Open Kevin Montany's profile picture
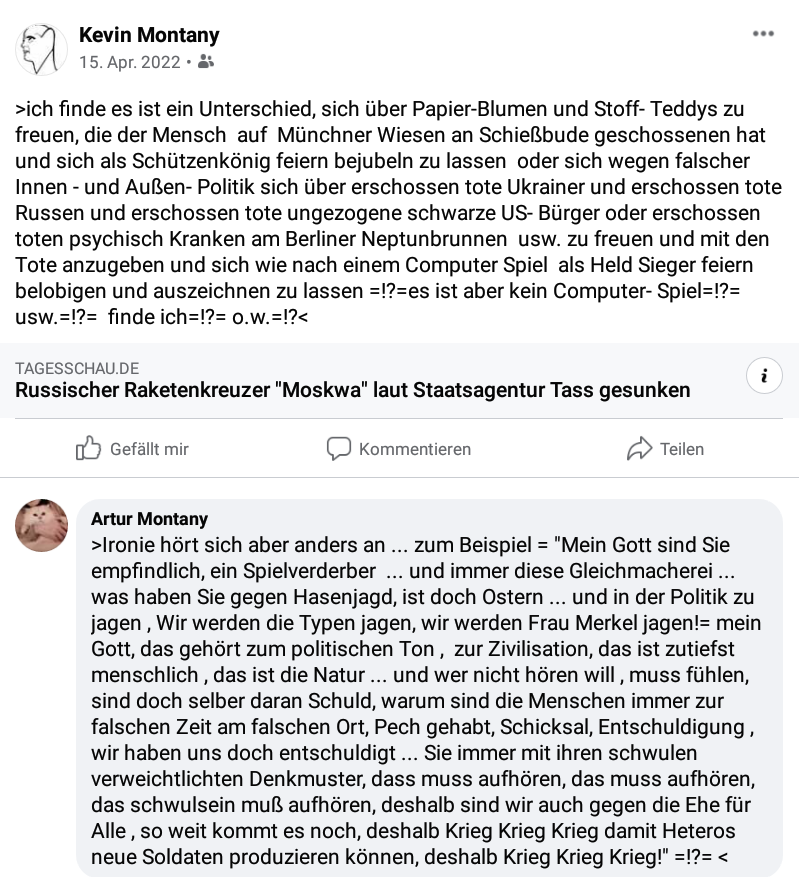Viewport: 799px width, 877px height. pyautogui.click(x=41, y=49)
